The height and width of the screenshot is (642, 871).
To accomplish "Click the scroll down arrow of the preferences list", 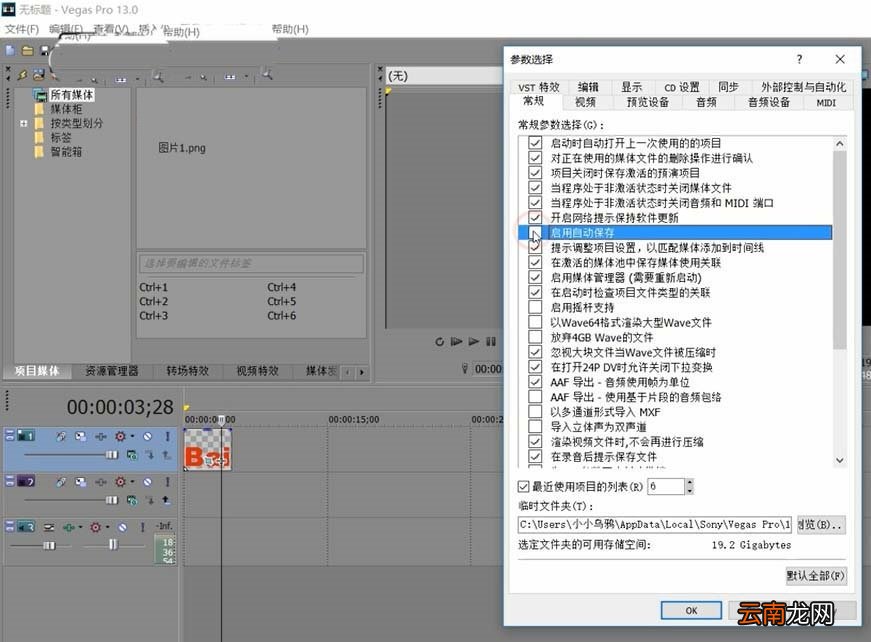I will click(840, 460).
